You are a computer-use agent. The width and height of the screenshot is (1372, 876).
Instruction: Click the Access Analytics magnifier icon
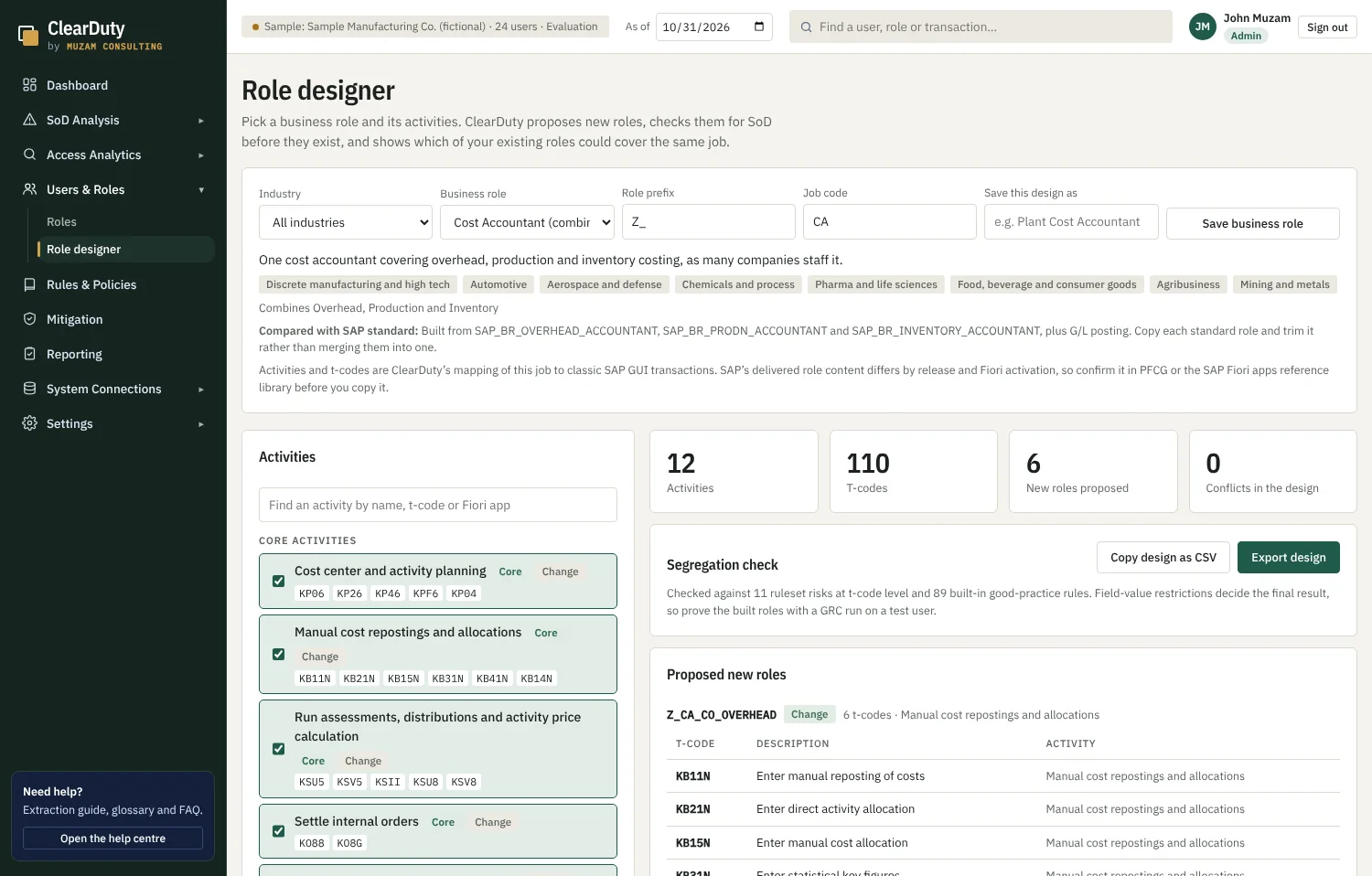click(29, 155)
